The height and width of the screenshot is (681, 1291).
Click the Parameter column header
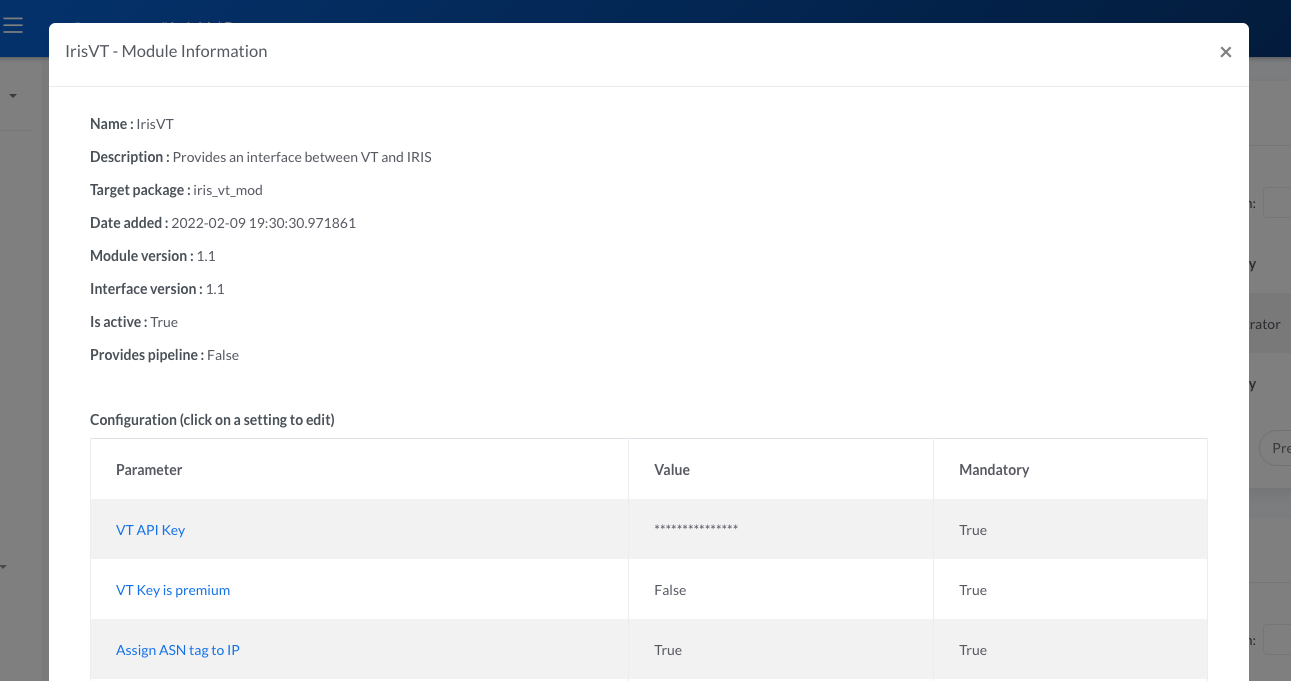pyautogui.click(x=149, y=469)
